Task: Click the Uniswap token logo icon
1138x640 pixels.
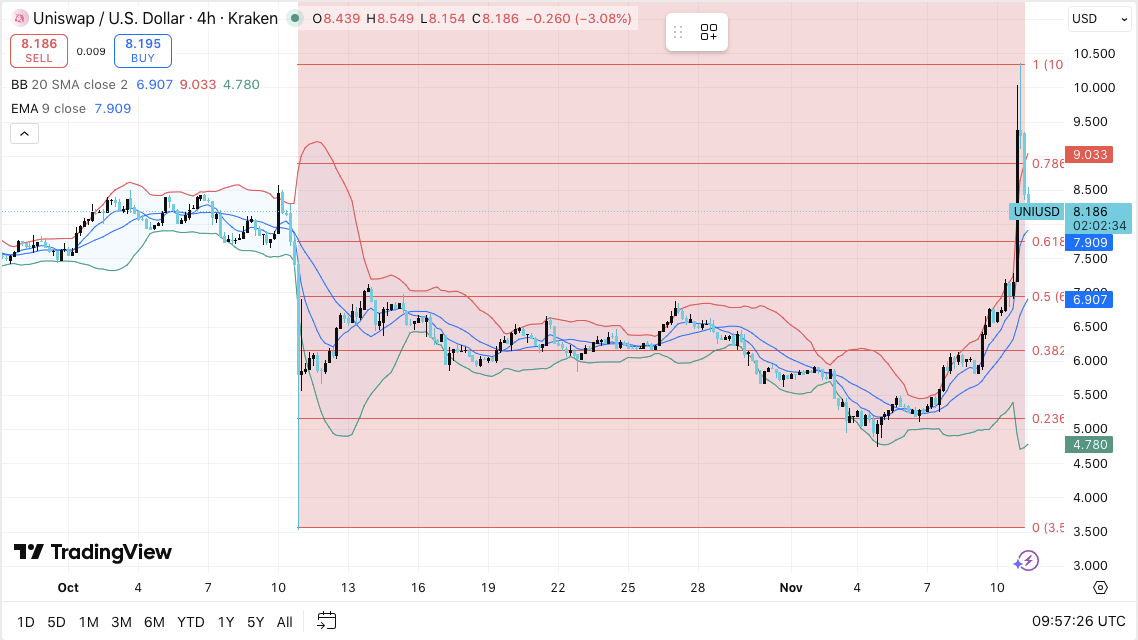Action: pos(18,18)
